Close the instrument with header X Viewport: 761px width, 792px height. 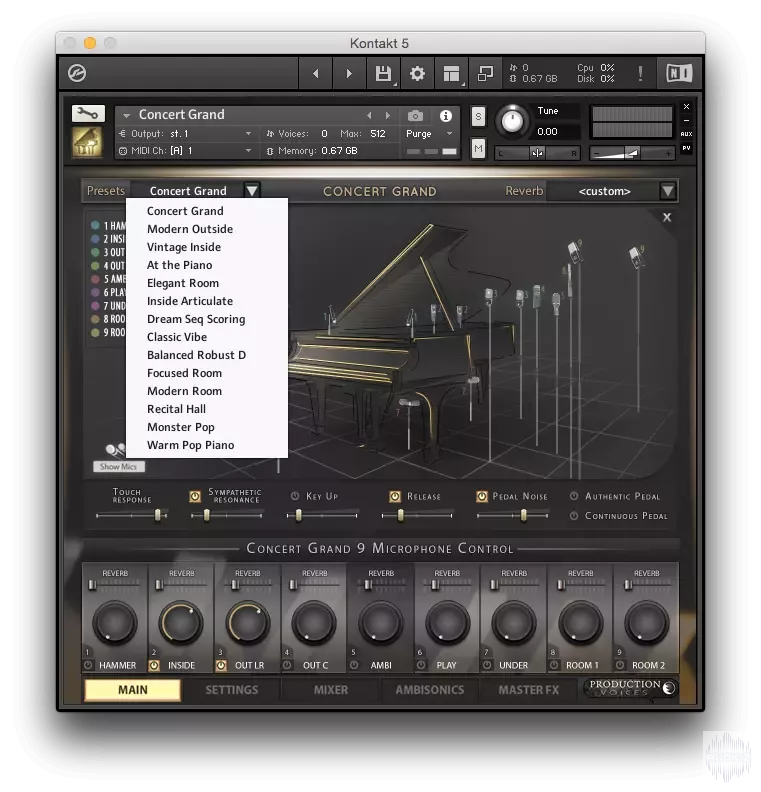(x=686, y=107)
